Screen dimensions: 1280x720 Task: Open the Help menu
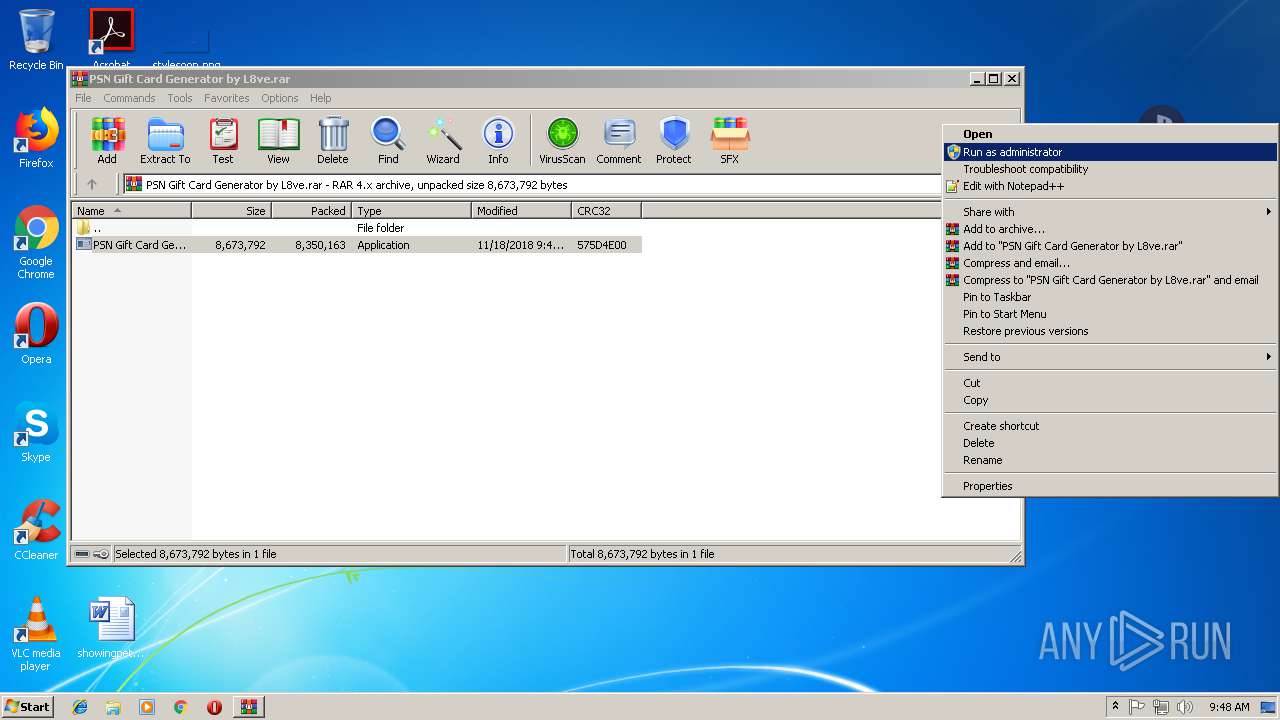[320, 98]
